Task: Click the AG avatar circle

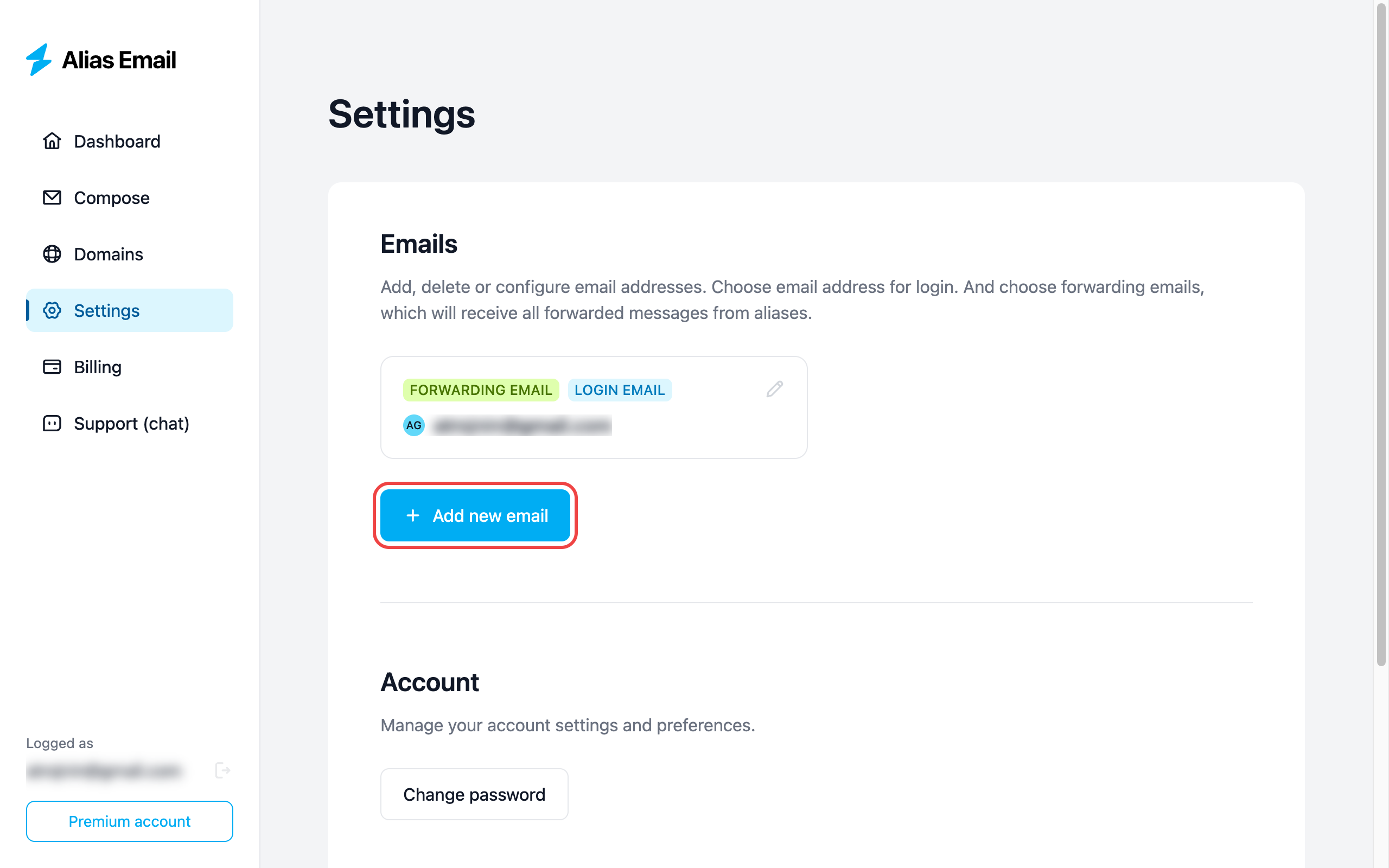Action: [413, 425]
